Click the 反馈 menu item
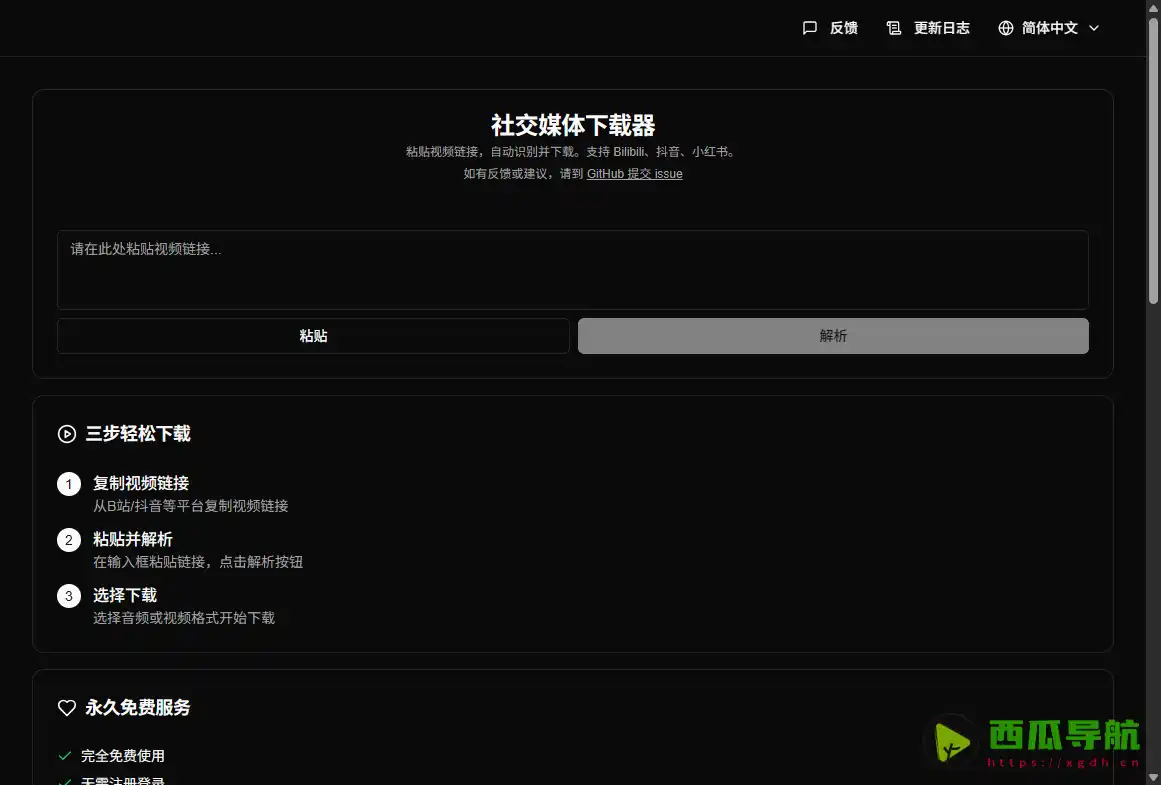The width and height of the screenshot is (1161, 785). pyautogui.click(x=842, y=28)
